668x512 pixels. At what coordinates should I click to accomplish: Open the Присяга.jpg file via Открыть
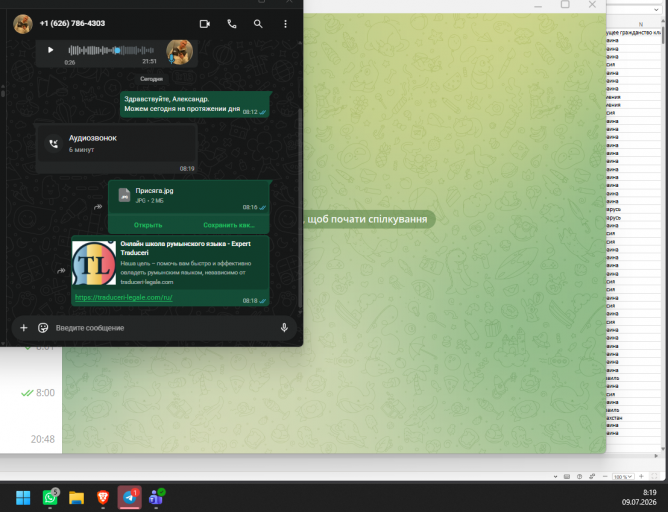[x=148, y=225]
